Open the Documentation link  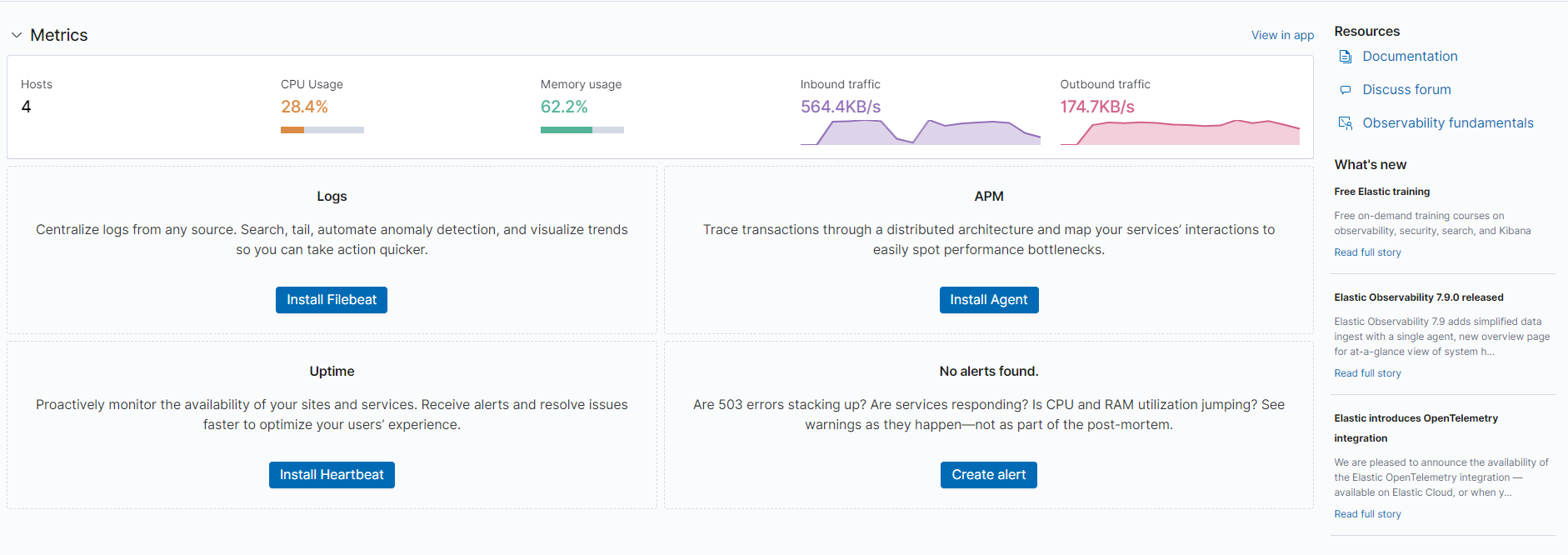pyautogui.click(x=1410, y=57)
